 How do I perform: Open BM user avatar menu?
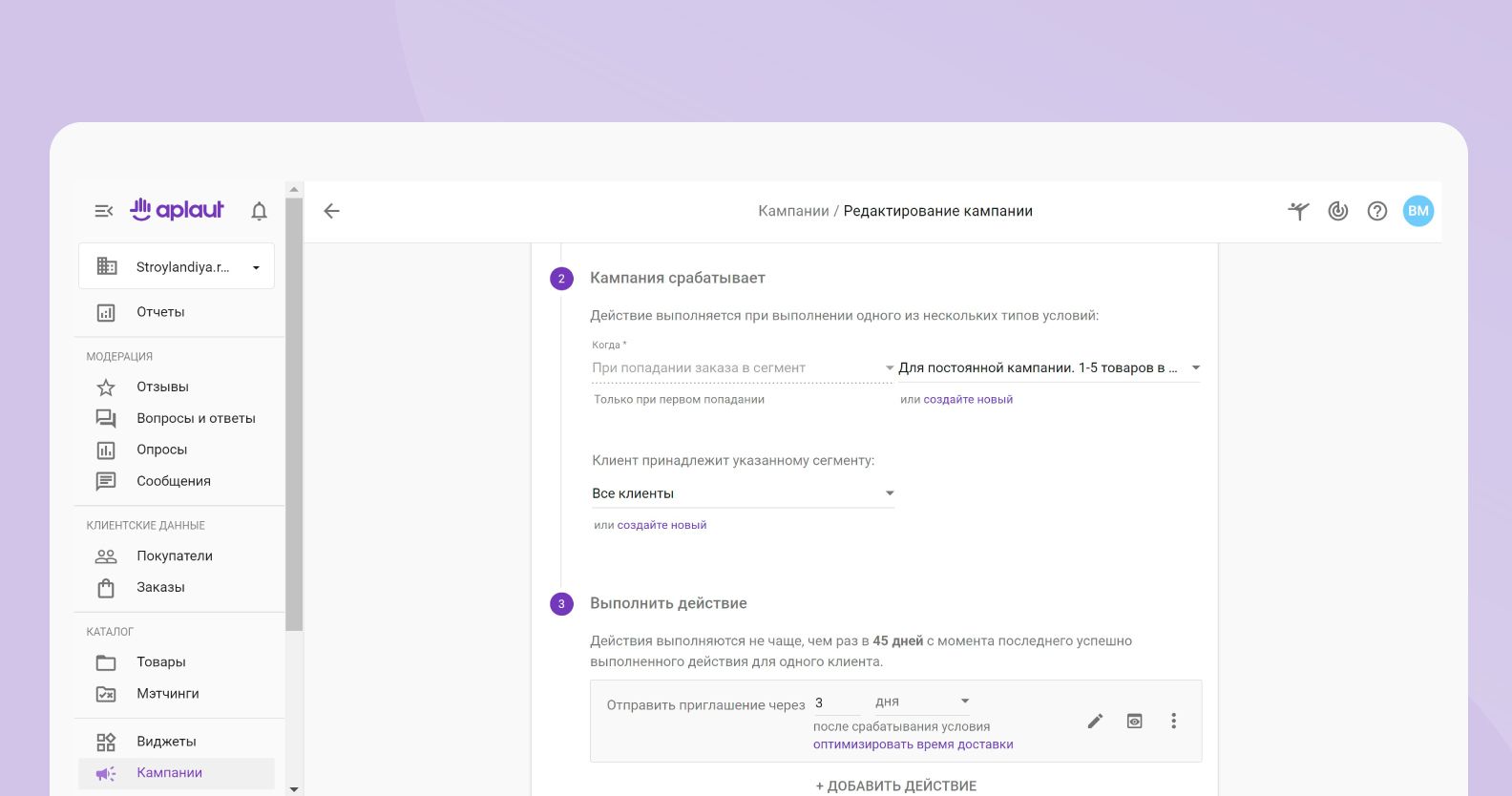[1418, 211]
